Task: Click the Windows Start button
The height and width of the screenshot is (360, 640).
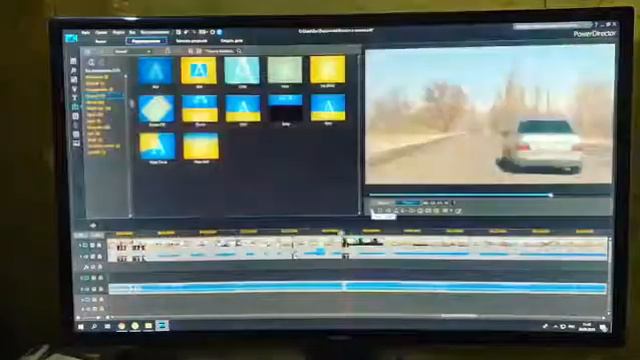Action: click(81, 327)
